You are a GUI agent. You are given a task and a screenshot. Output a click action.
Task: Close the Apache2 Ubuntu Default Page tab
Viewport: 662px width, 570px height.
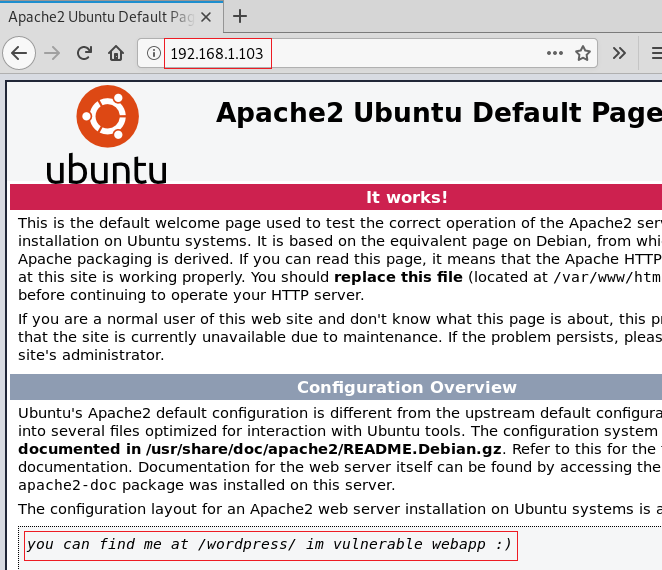(x=206, y=17)
